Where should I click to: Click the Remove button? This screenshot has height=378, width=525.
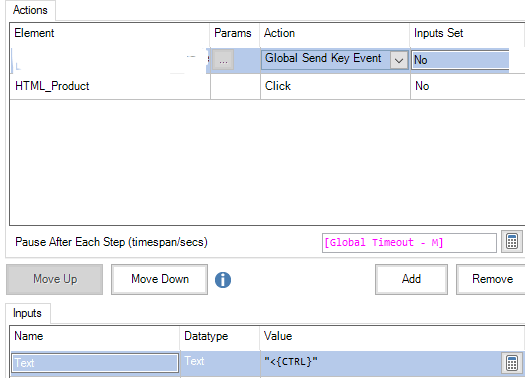492,279
